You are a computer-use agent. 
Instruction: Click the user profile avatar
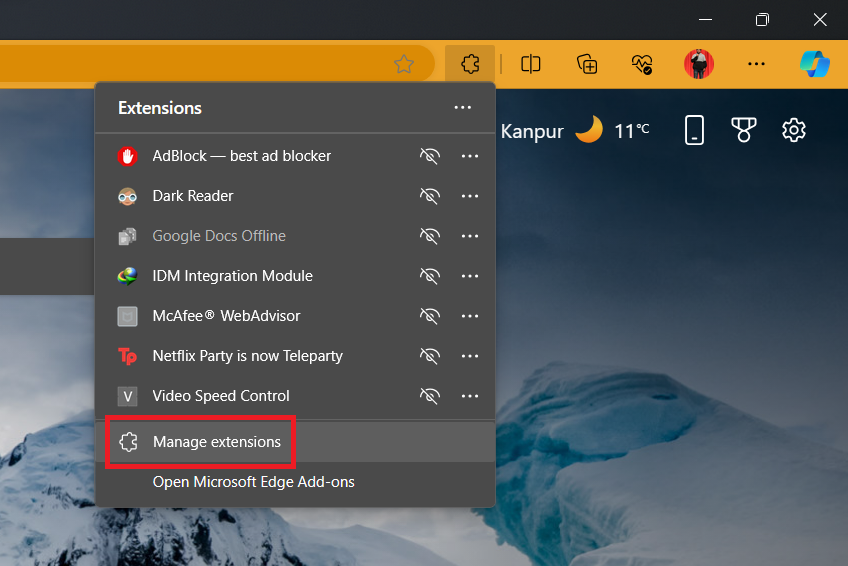coord(698,64)
